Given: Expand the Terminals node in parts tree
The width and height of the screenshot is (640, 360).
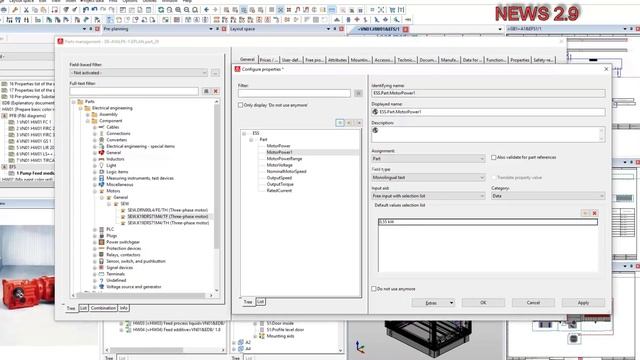Looking at the screenshot, I should point(95,274).
